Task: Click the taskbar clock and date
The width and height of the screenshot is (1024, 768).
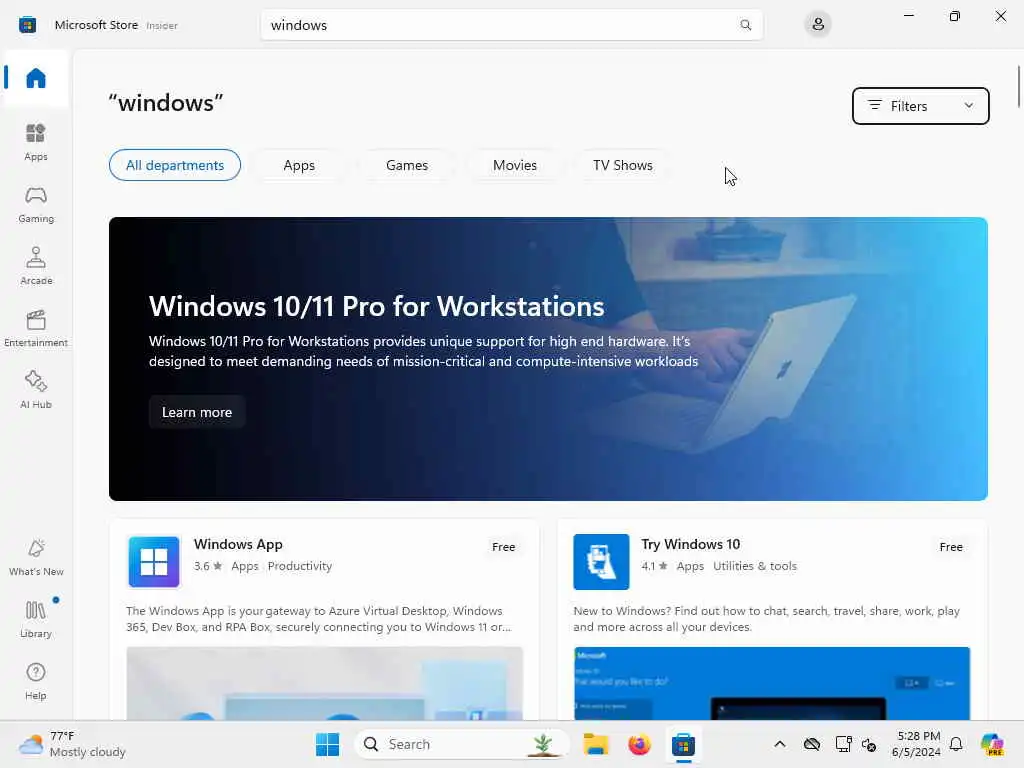Action: (918, 744)
